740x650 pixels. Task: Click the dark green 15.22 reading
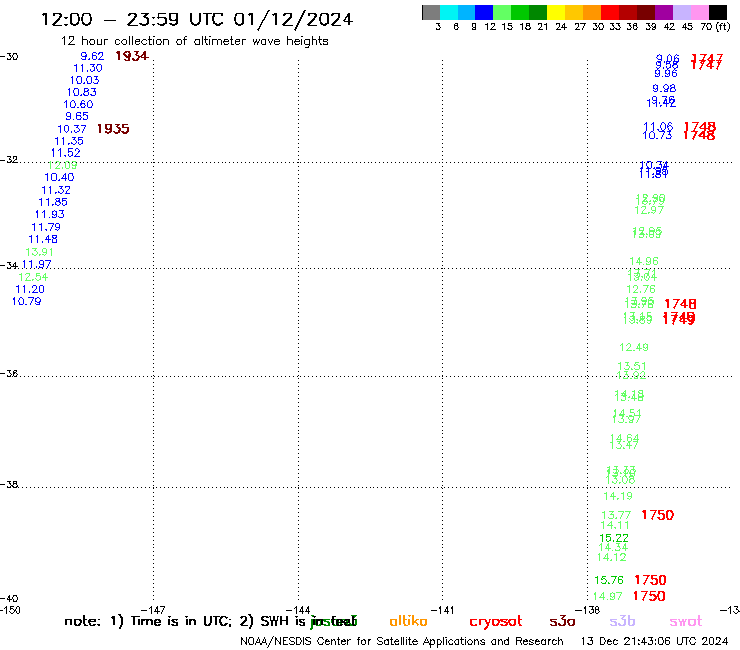(614, 538)
